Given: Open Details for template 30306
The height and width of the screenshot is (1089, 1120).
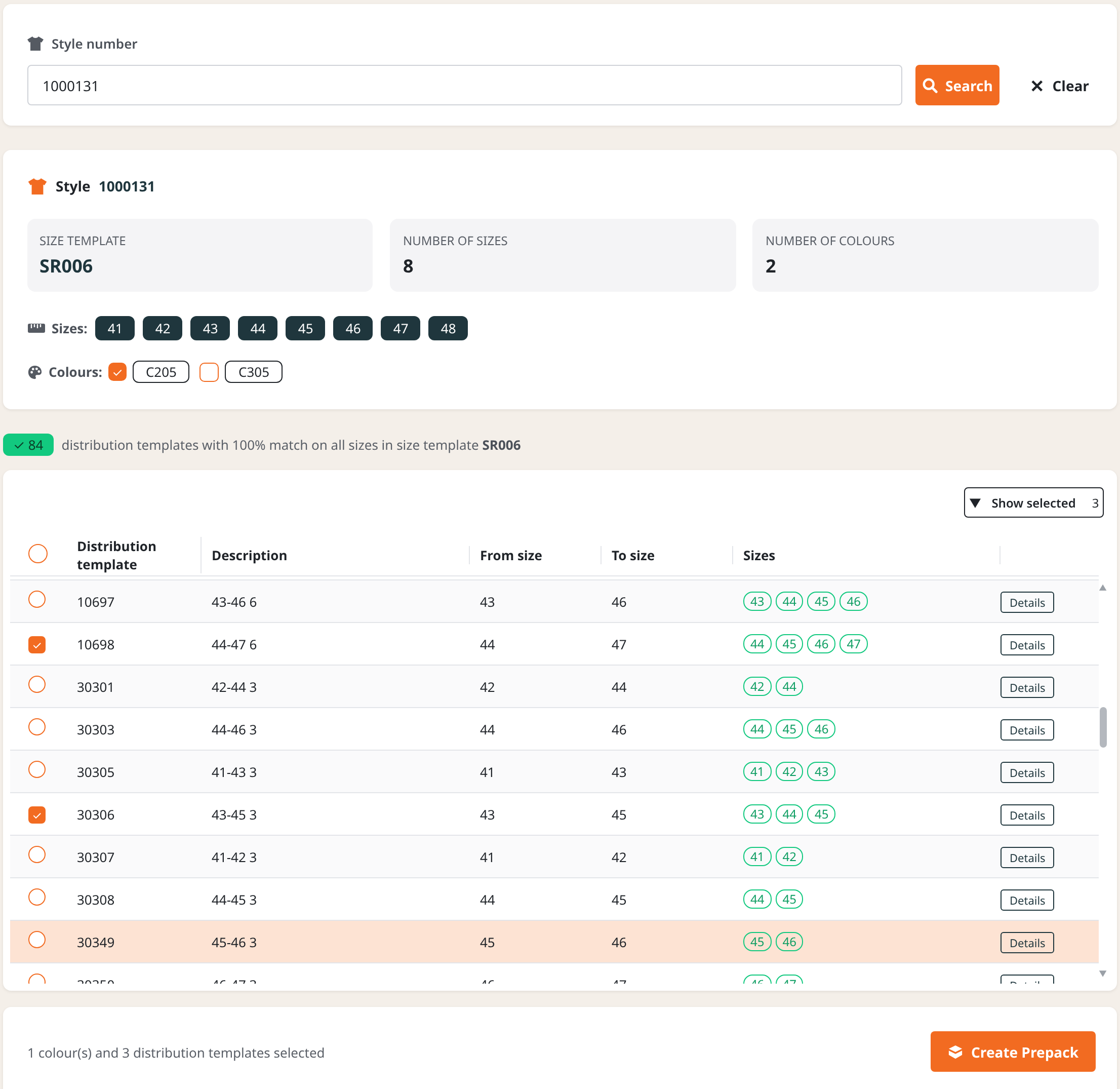Looking at the screenshot, I should tap(1027, 815).
